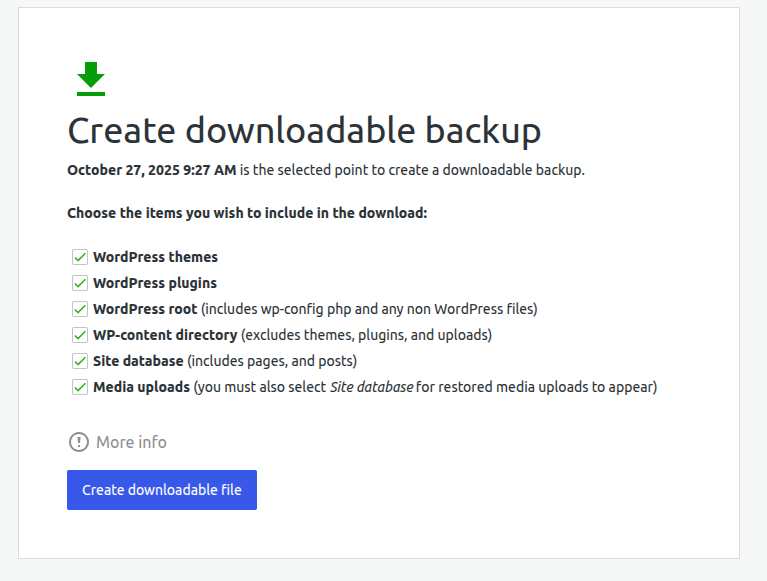Open the More info link text
The height and width of the screenshot is (581, 767).
click(131, 442)
